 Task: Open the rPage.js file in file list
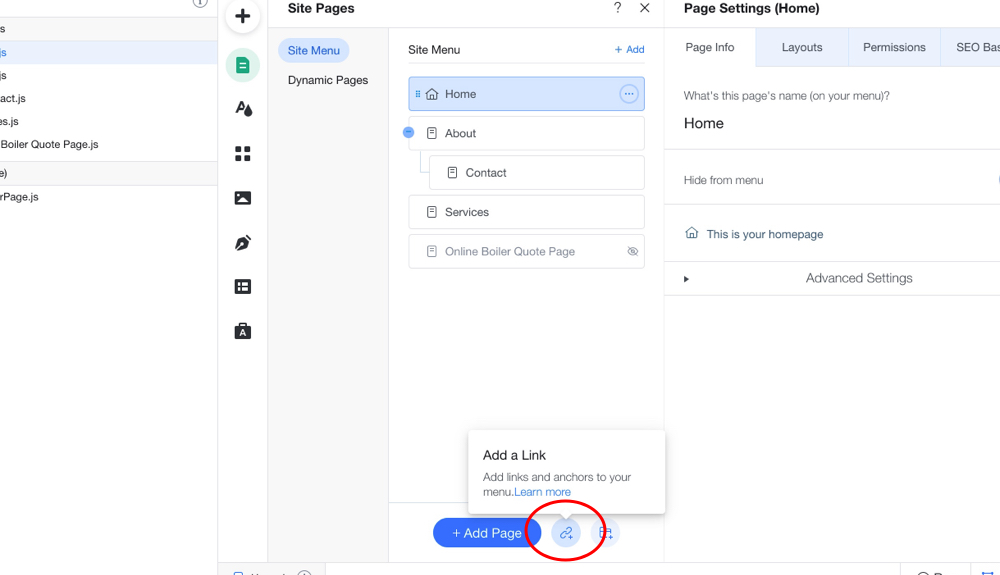[19, 197]
